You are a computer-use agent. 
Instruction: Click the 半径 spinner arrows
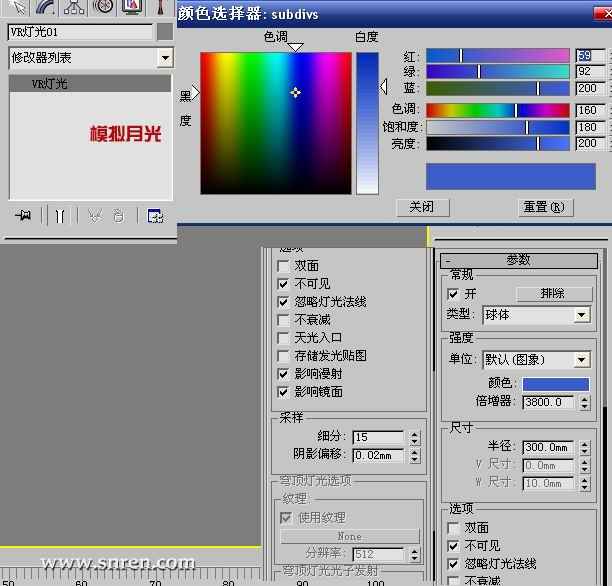[x=584, y=447]
